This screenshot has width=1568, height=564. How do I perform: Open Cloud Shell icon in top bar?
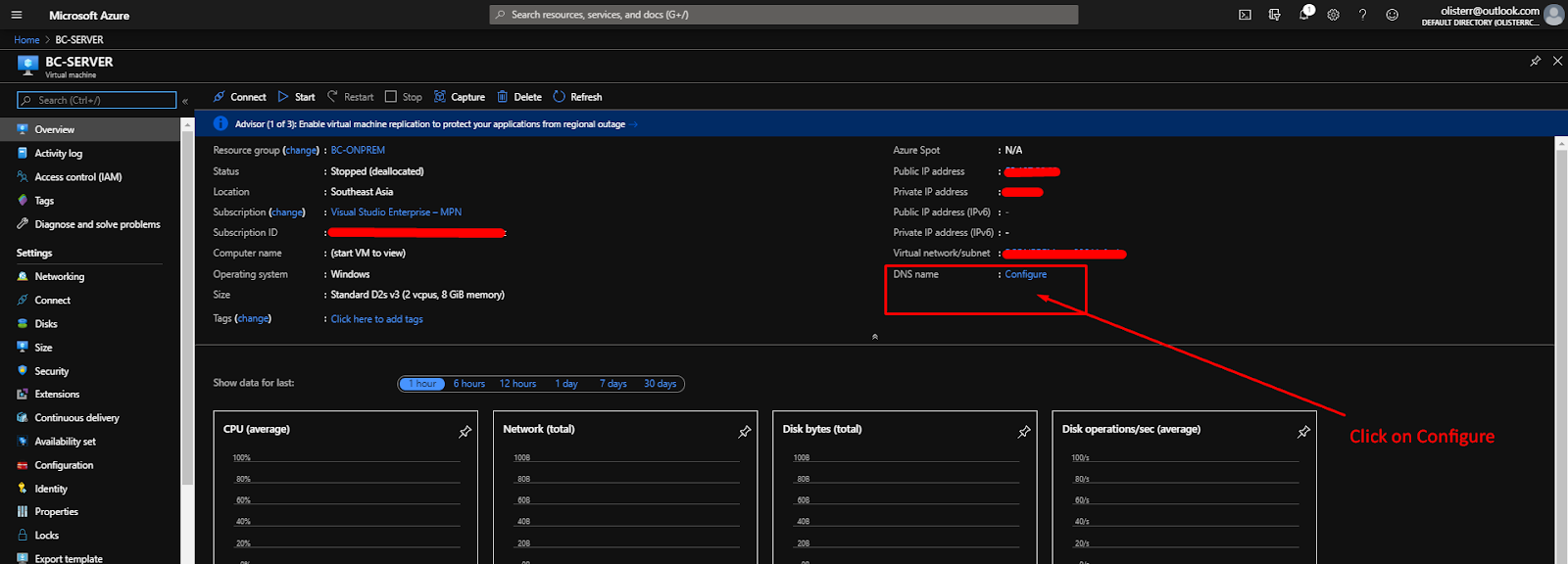(x=1245, y=15)
